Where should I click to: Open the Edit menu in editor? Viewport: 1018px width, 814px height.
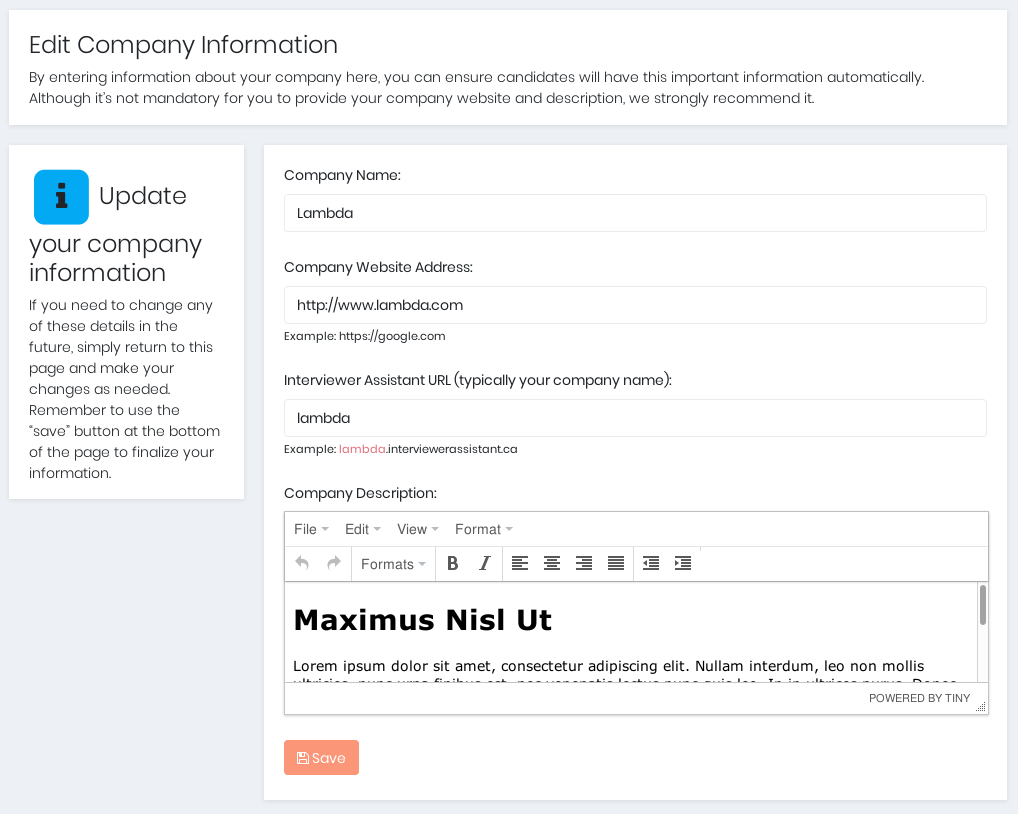[362, 529]
